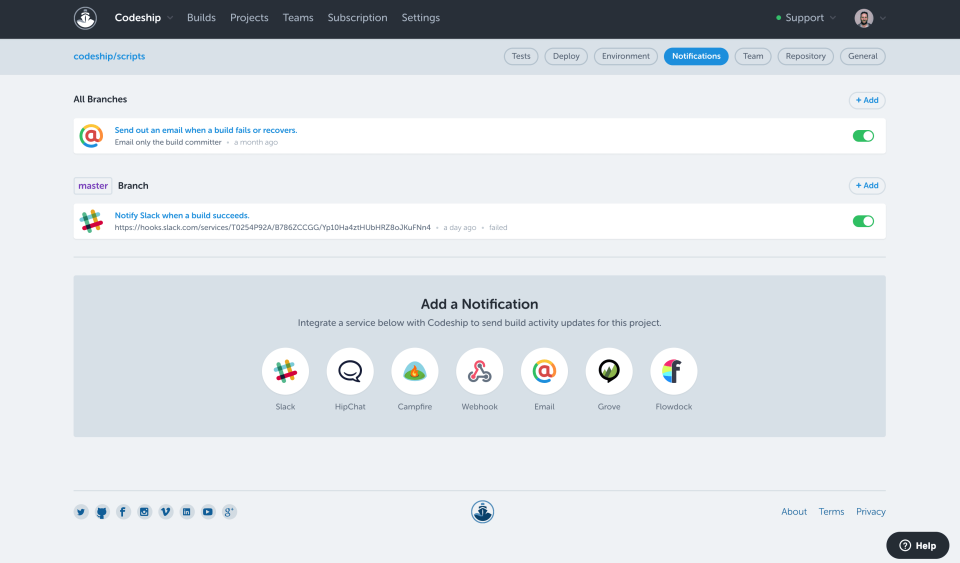Add a Webhook notification integration
The height and width of the screenshot is (563, 960).
click(x=479, y=371)
